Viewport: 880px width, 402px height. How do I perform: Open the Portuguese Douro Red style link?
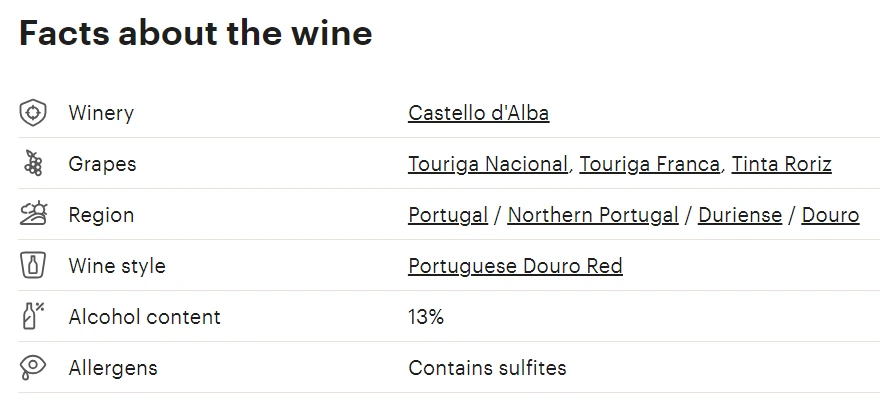[x=515, y=266]
